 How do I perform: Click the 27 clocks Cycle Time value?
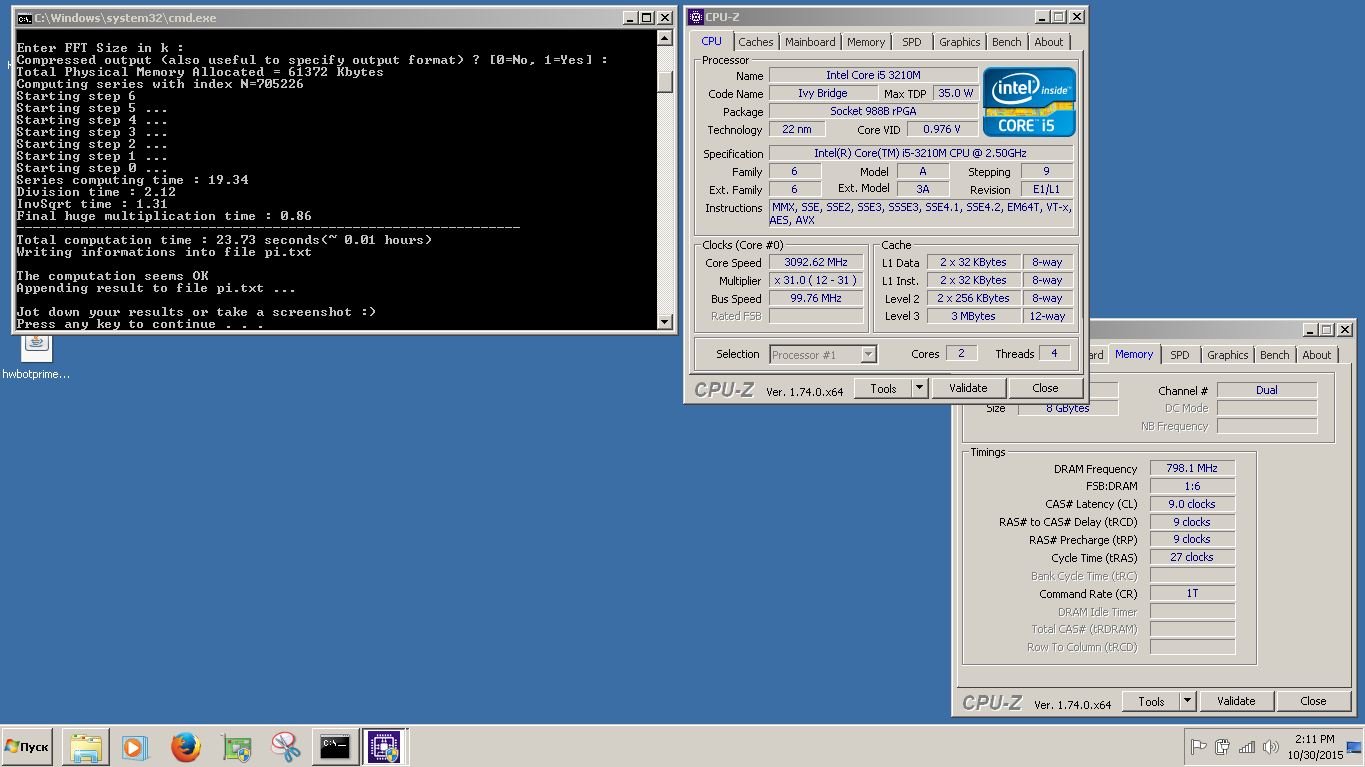click(1192, 557)
